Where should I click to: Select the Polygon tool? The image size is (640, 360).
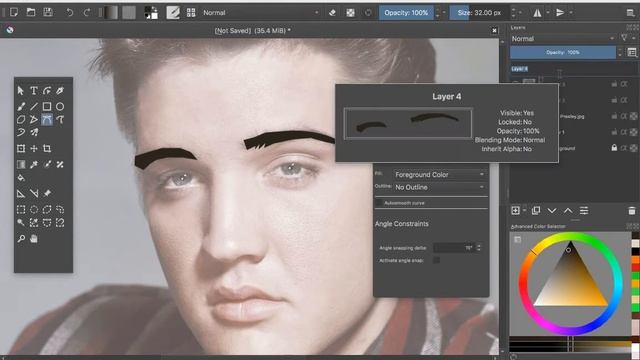point(21,120)
